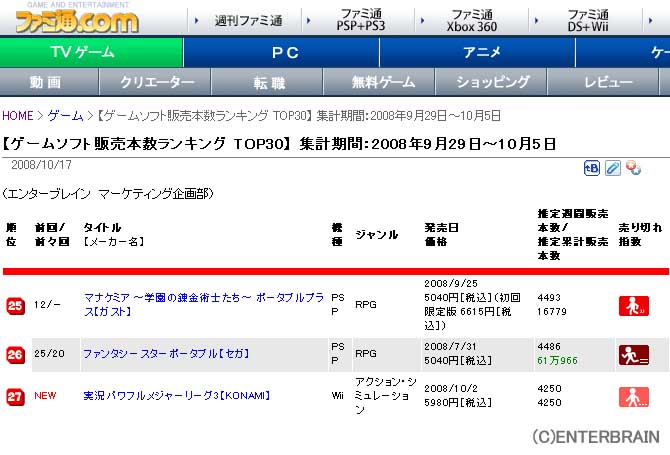
Task: Go to ゲーム breadcrumb link
Action: coord(65,116)
